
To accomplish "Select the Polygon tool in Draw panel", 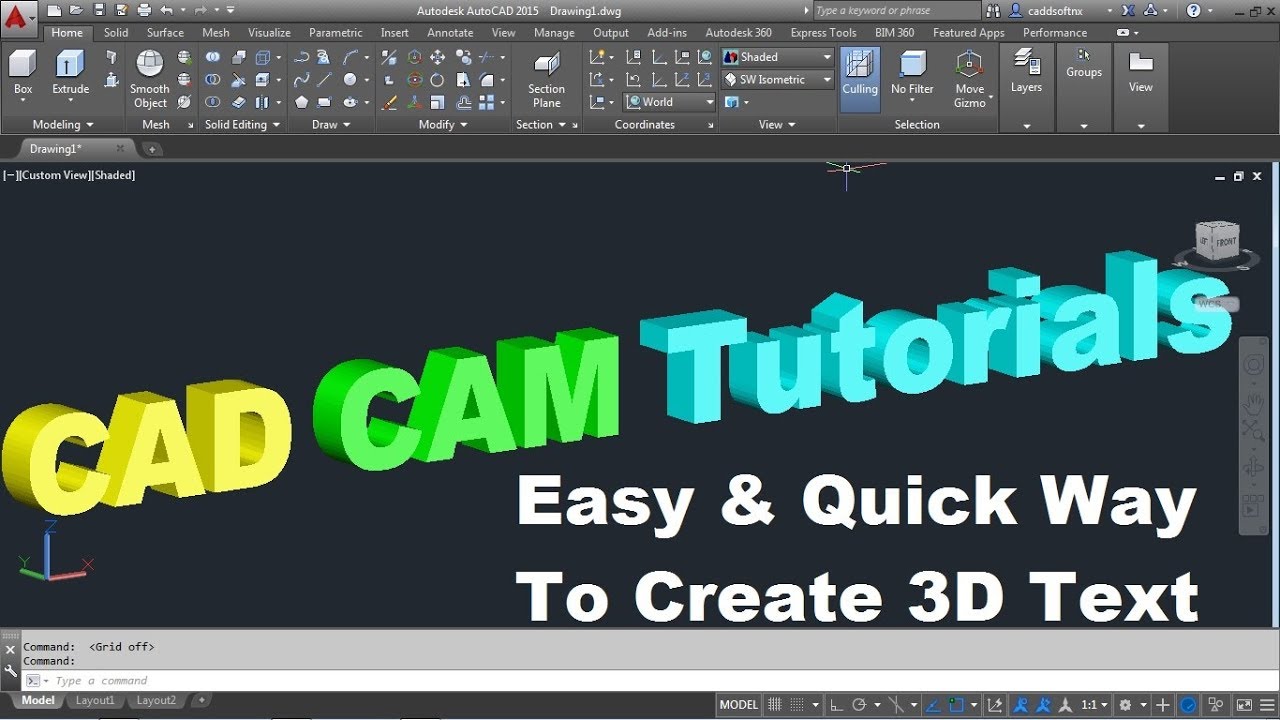I will tap(301, 102).
